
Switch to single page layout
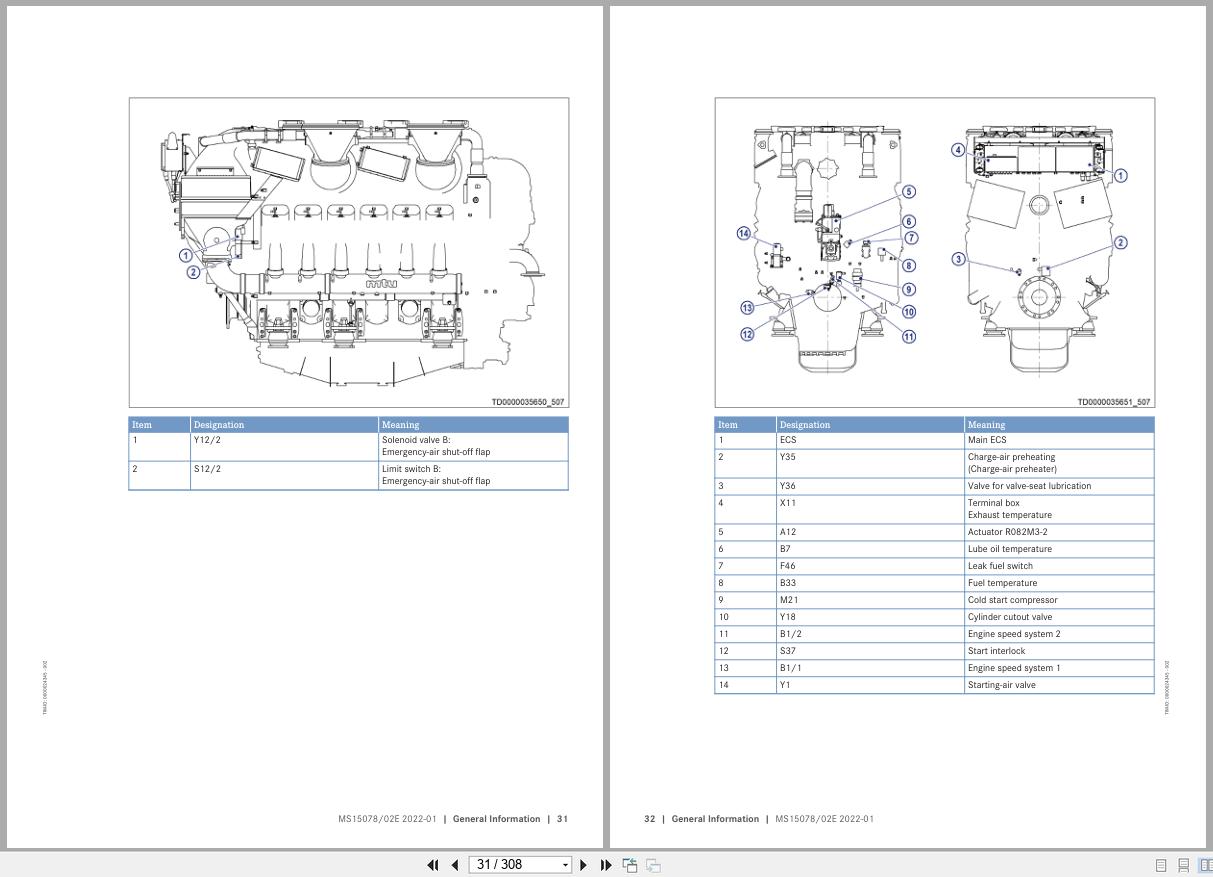(x=1161, y=866)
